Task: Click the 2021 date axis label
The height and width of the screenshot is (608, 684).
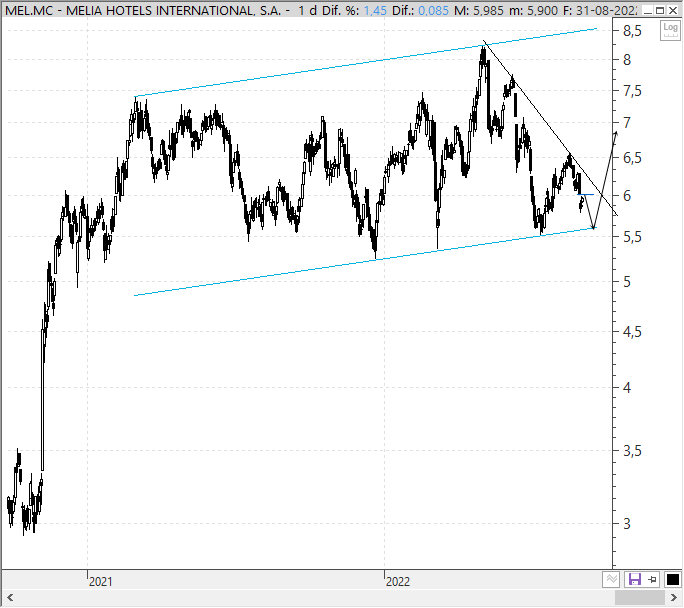Action: pos(100,581)
